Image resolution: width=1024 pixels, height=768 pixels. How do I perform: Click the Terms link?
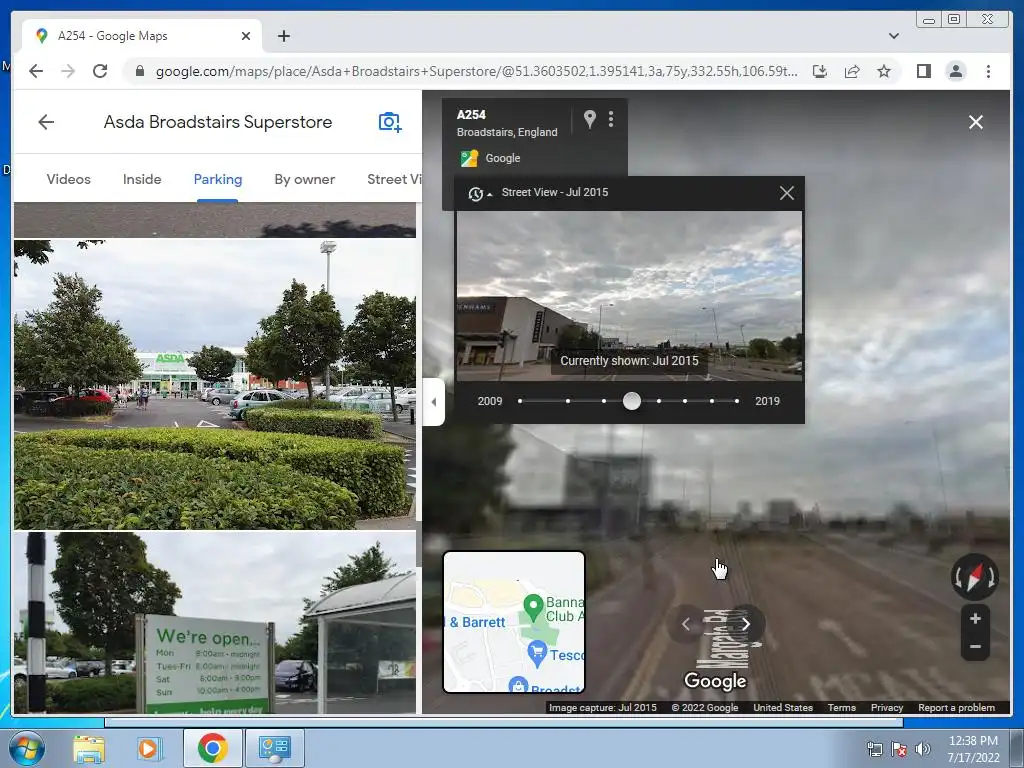841,707
